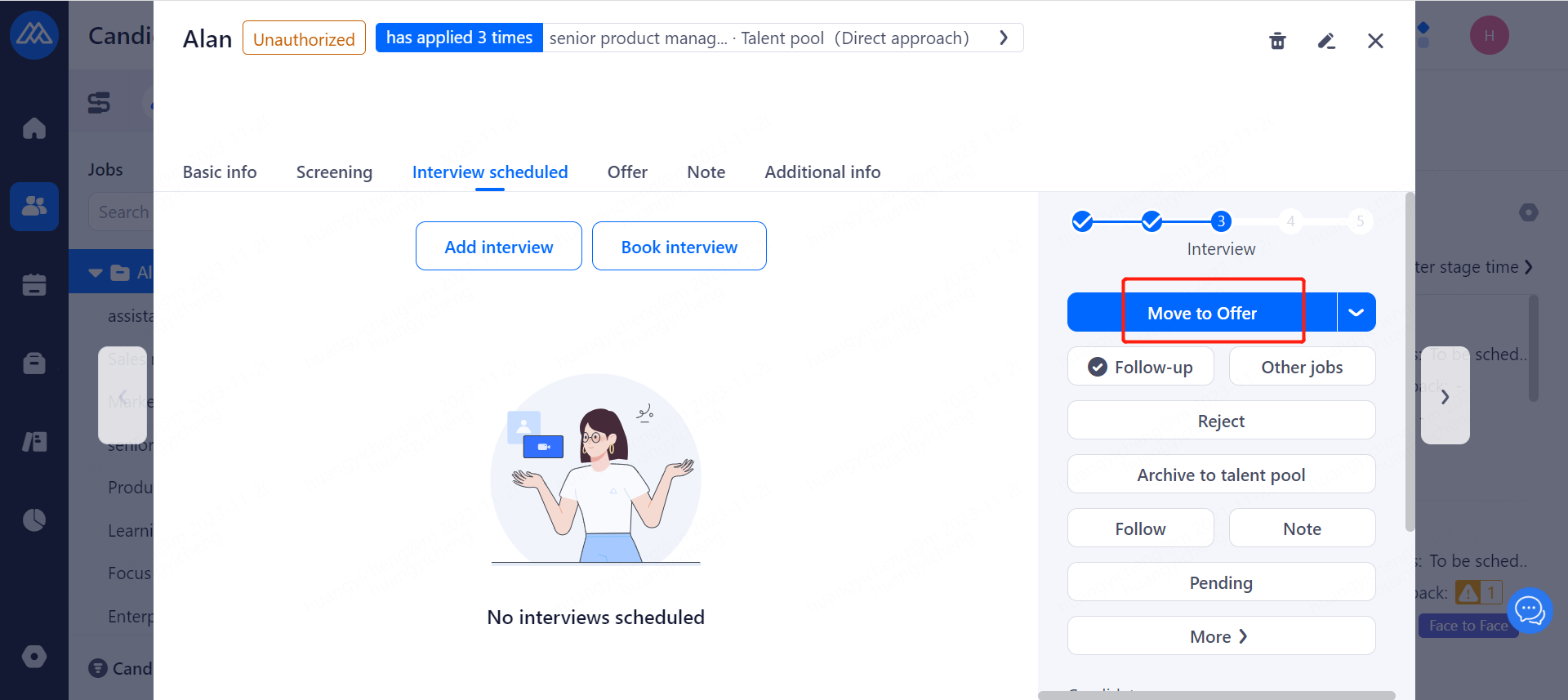The image size is (1568, 700).
Task: Go to next candidate with right arrow
Action: point(1445,396)
